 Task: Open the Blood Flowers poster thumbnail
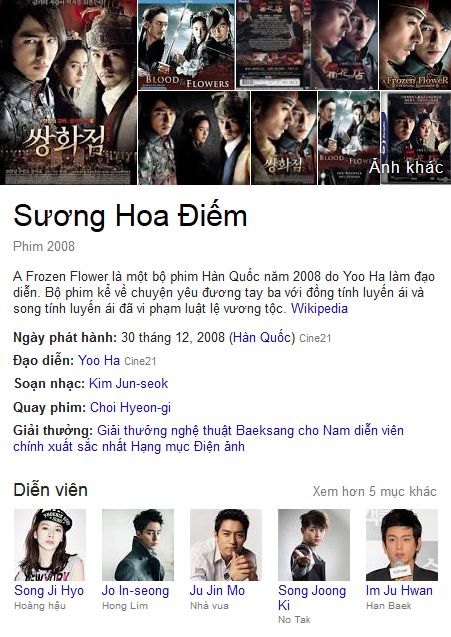click(x=186, y=45)
